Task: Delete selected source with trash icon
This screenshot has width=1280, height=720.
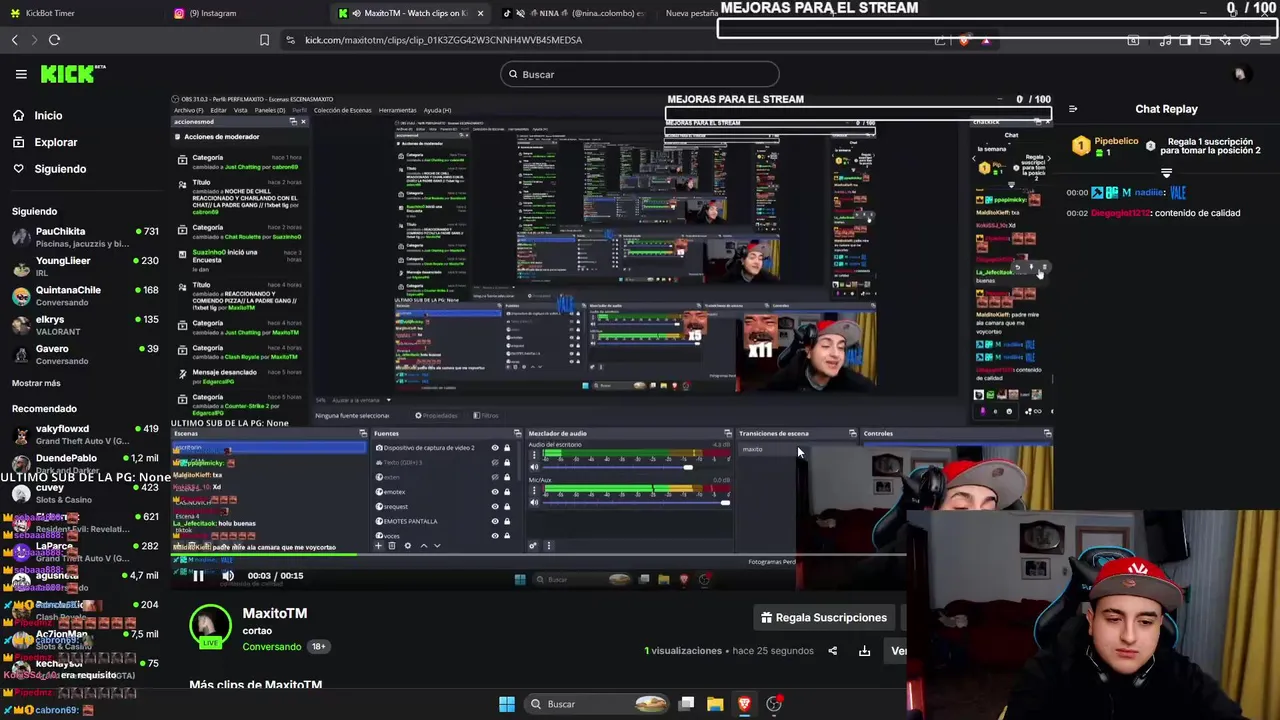Action: pos(392,546)
